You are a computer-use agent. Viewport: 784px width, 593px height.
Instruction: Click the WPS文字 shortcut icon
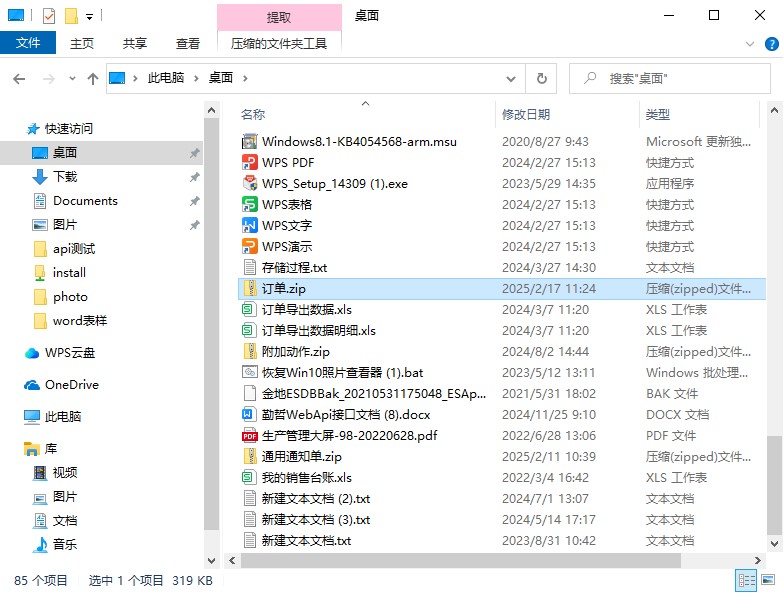(x=250, y=226)
